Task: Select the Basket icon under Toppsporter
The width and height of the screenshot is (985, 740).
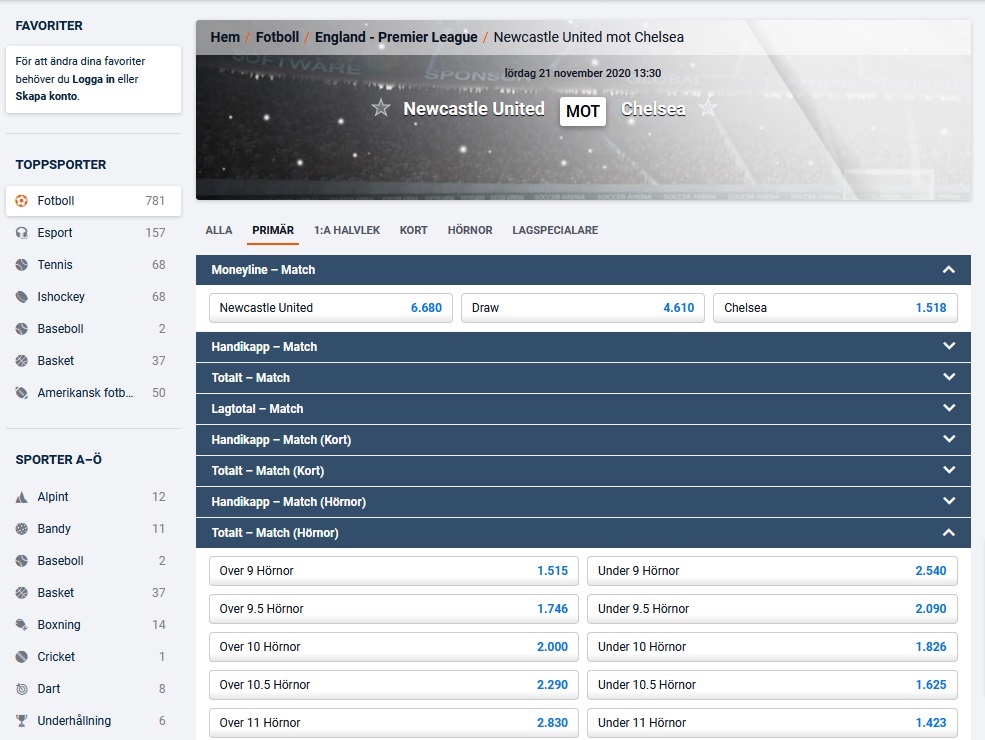Action: point(21,361)
